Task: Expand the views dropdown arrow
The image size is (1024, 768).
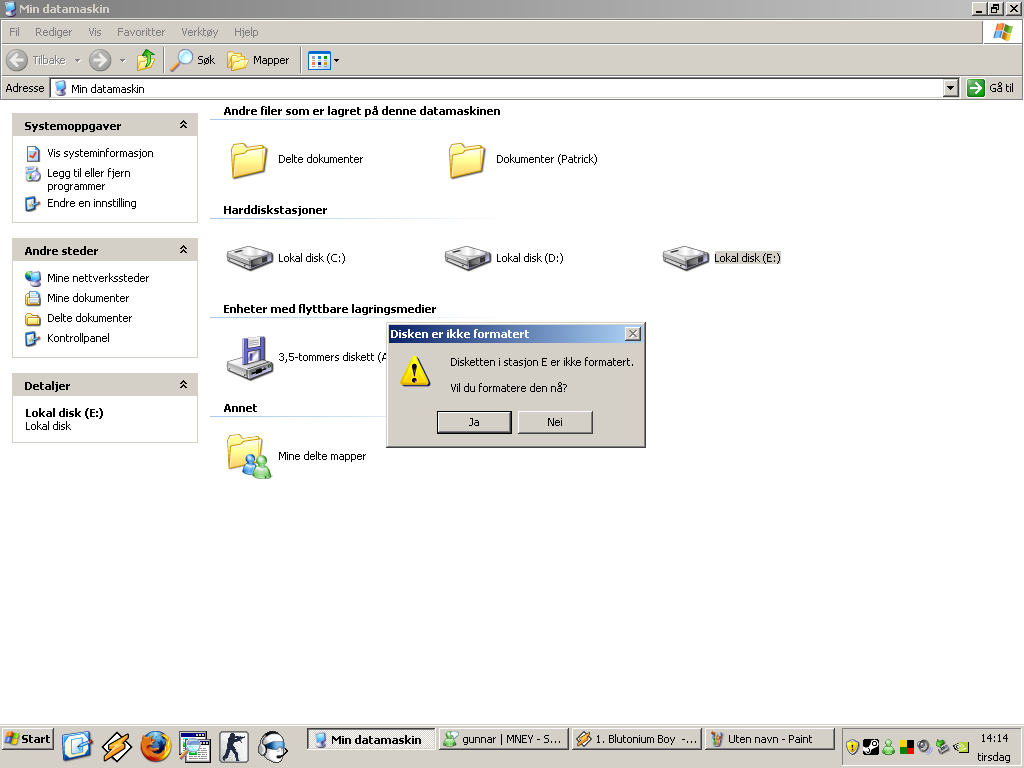Action: (336, 61)
